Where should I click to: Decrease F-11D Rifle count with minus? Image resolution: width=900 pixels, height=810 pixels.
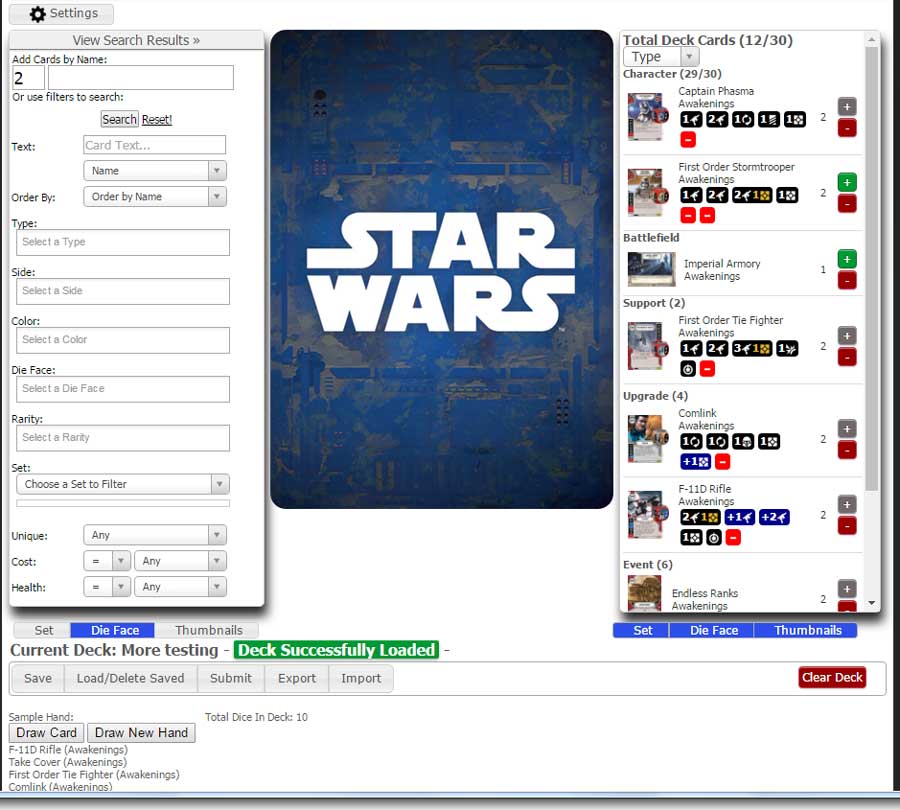coord(847,526)
